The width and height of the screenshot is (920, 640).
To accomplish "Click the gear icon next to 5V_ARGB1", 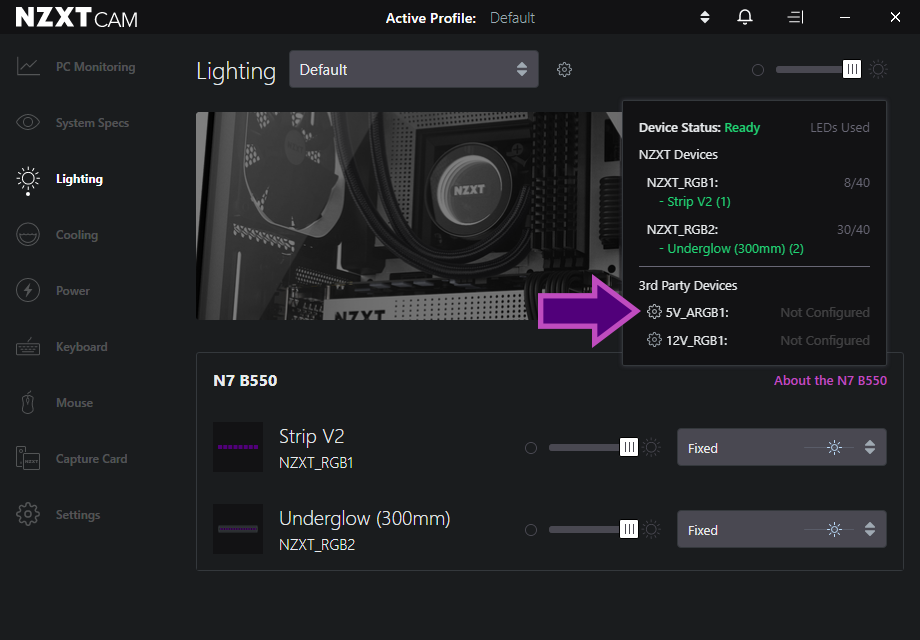I will [654, 312].
